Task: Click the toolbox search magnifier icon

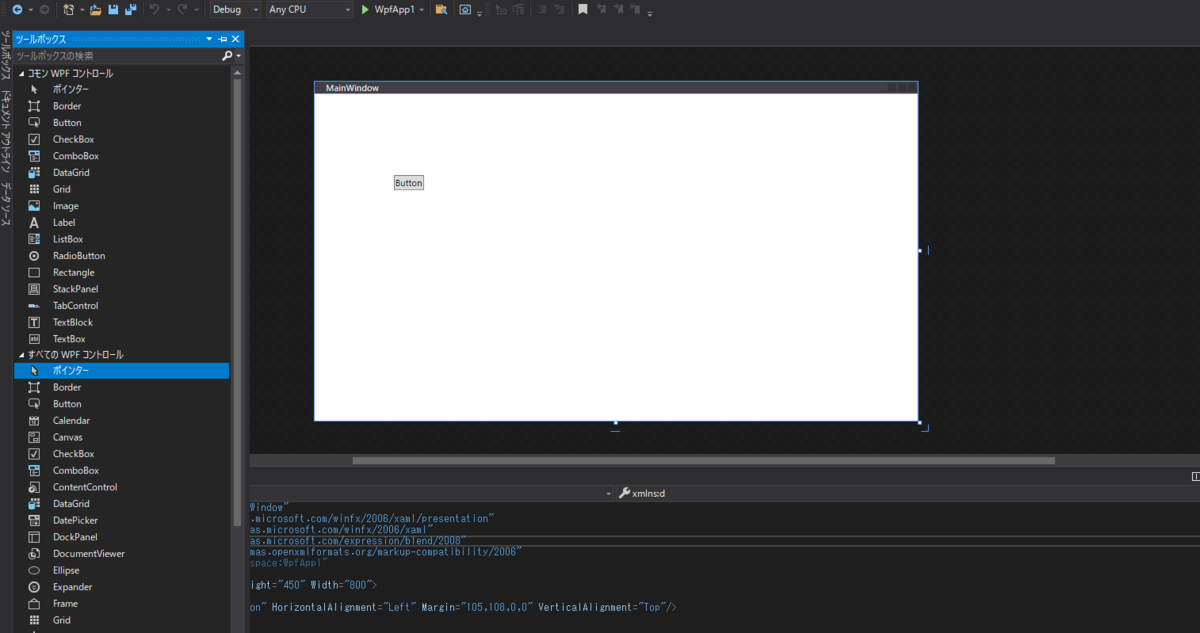Action: [227, 56]
